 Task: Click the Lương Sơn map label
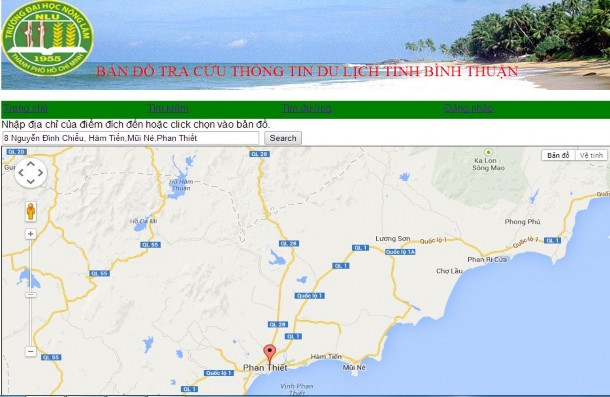[x=393, y=238]
